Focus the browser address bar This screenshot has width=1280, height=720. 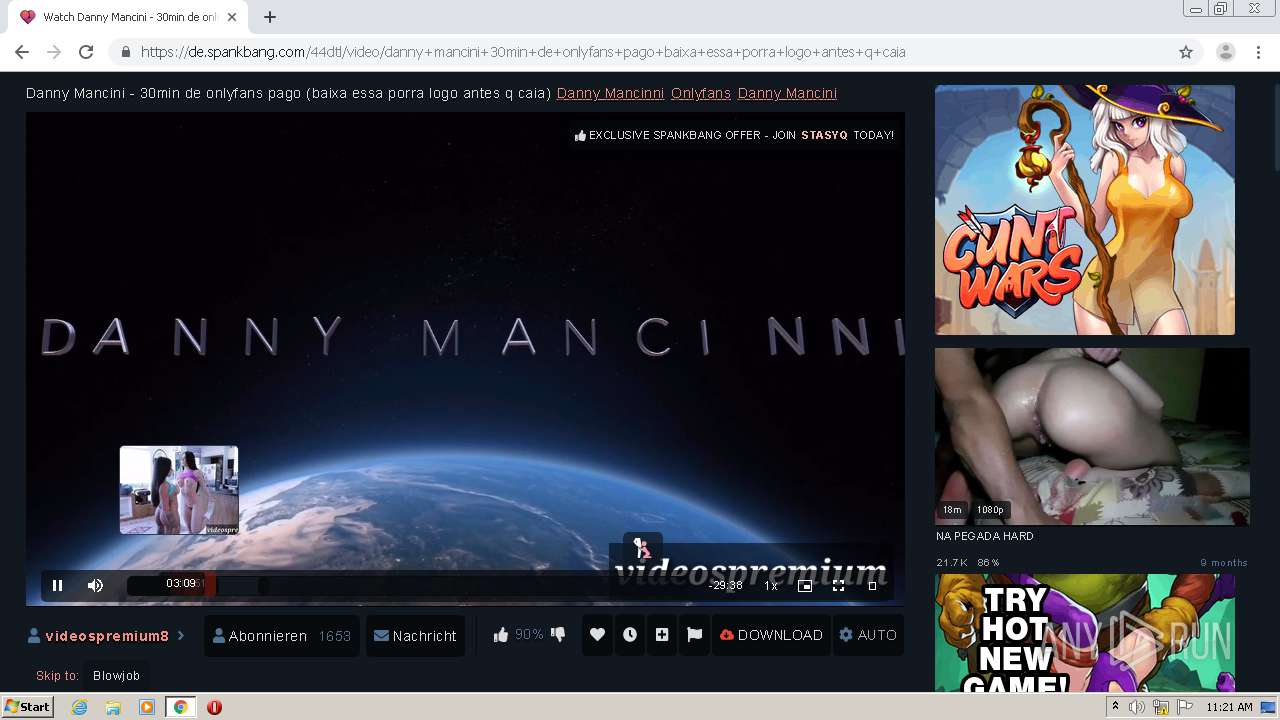click(640, 52)
